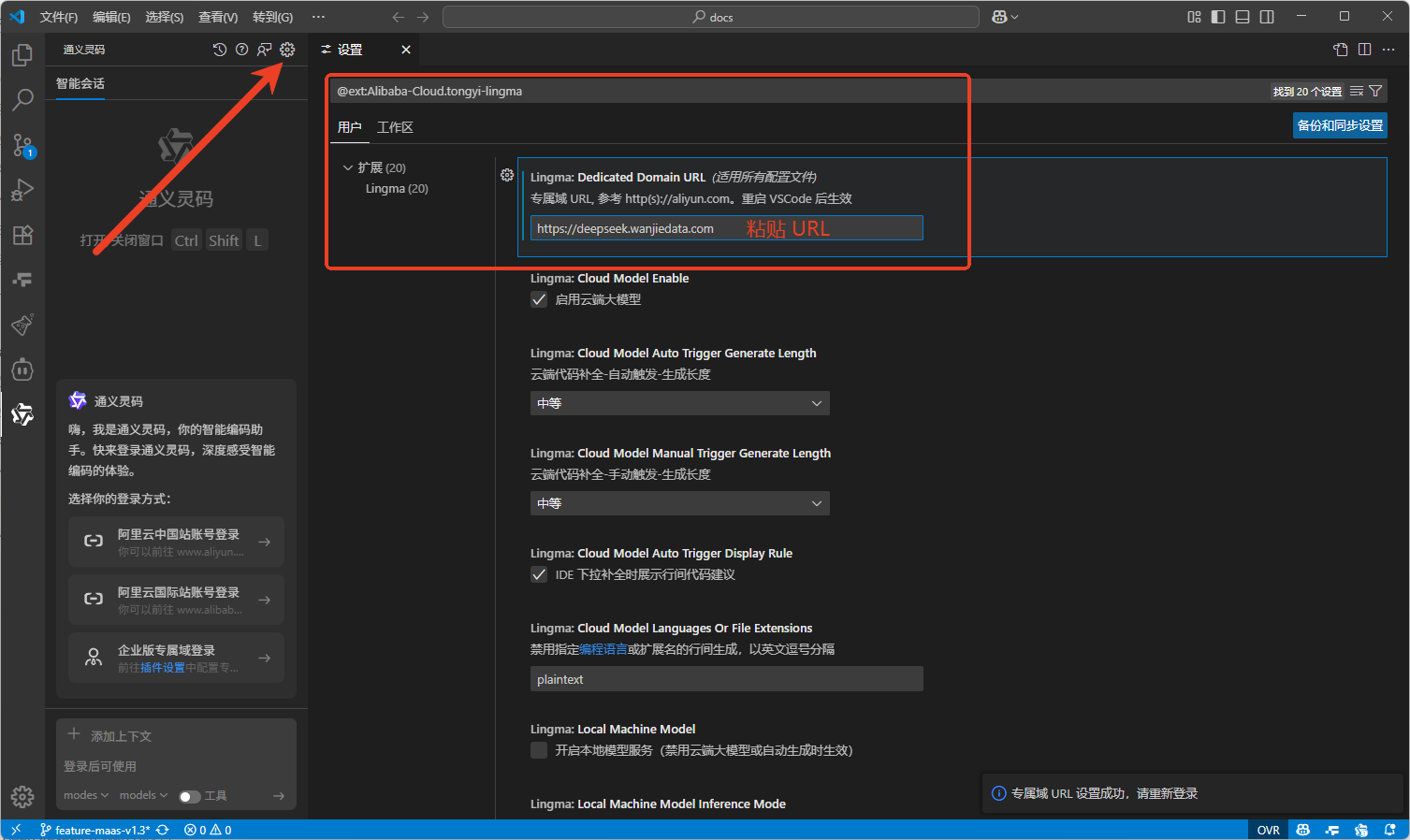This screenshot has height=840, width=1410.
Task: Toggle OVR overtype mode in the status bar
Action: click(x=1268, y=830)
